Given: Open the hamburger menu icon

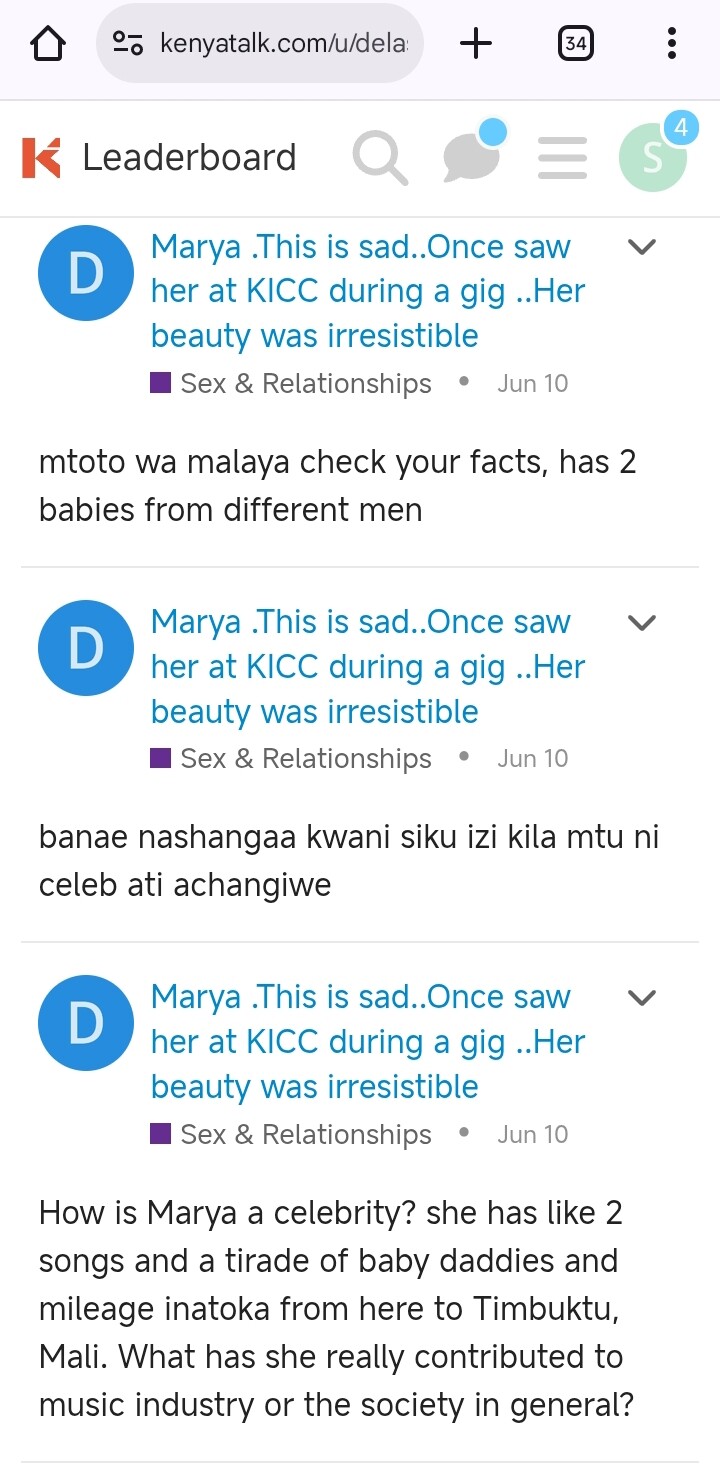Looking at the screenshot, I should pyautogui.click(x=562, y=158).
